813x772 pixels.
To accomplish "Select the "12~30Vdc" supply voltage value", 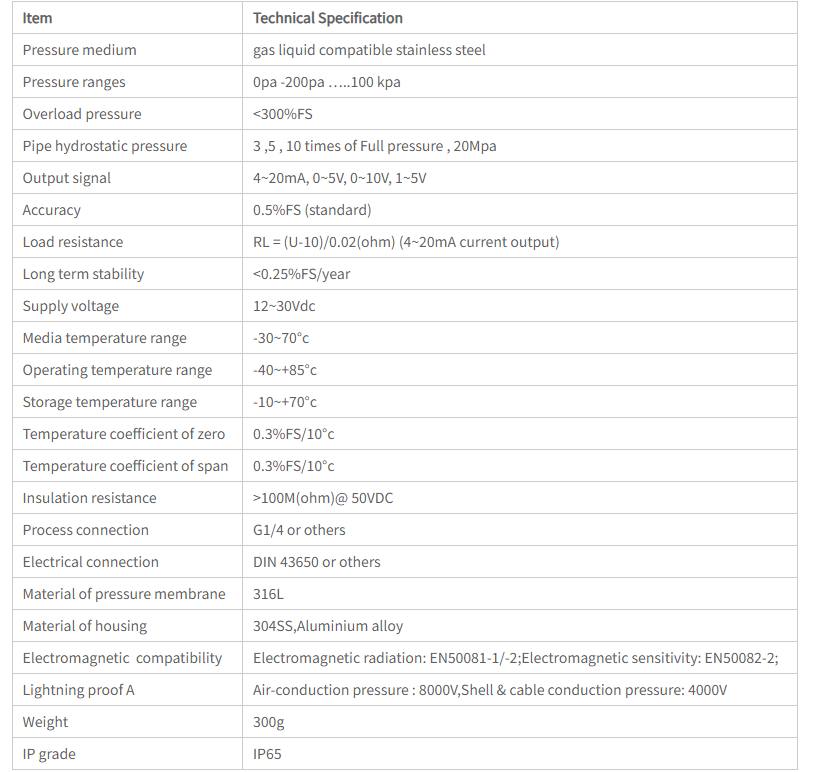I will point(284,306).
